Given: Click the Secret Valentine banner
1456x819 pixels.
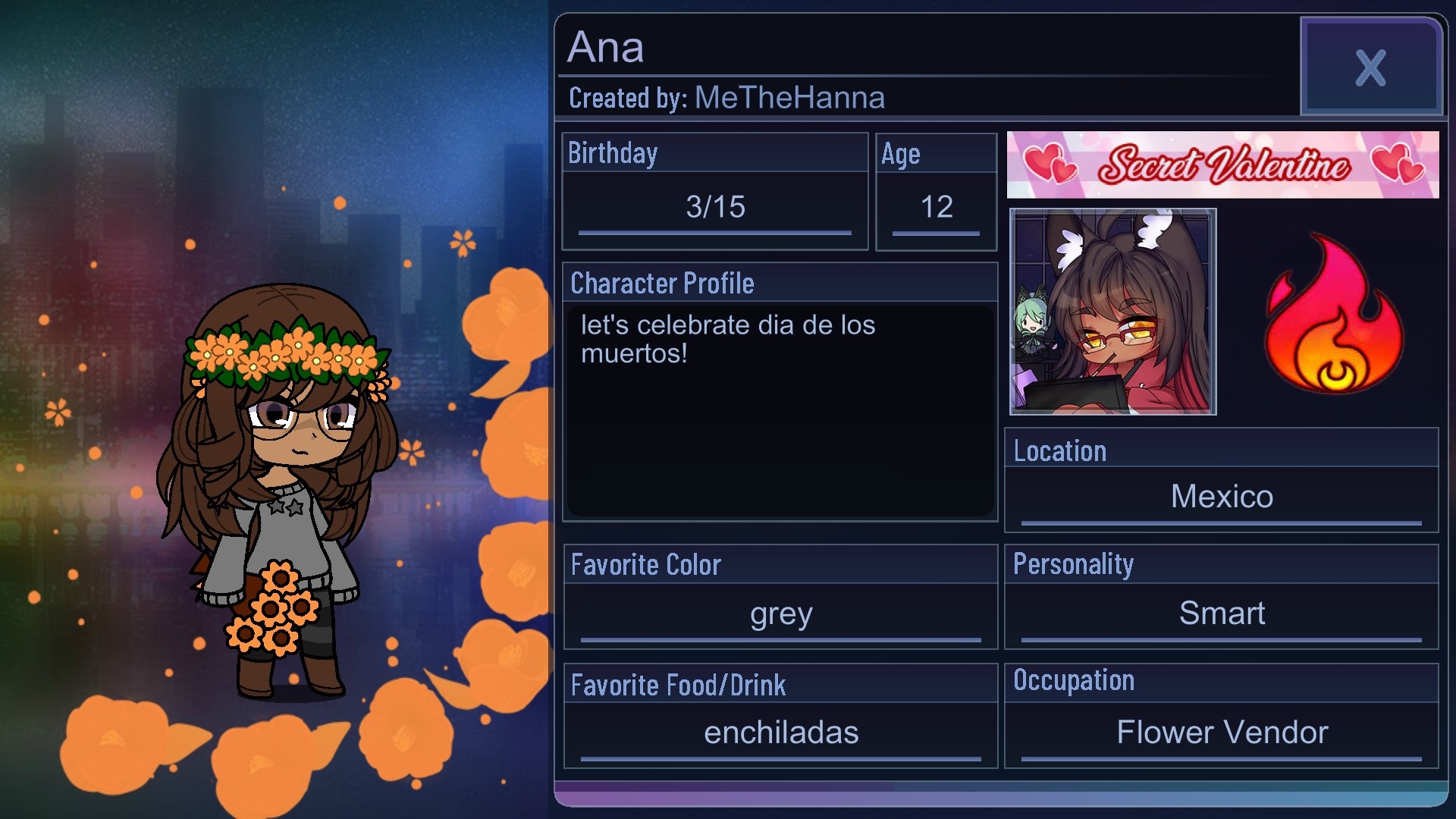Looking at the screenshot, I should tap(1222, 165).
